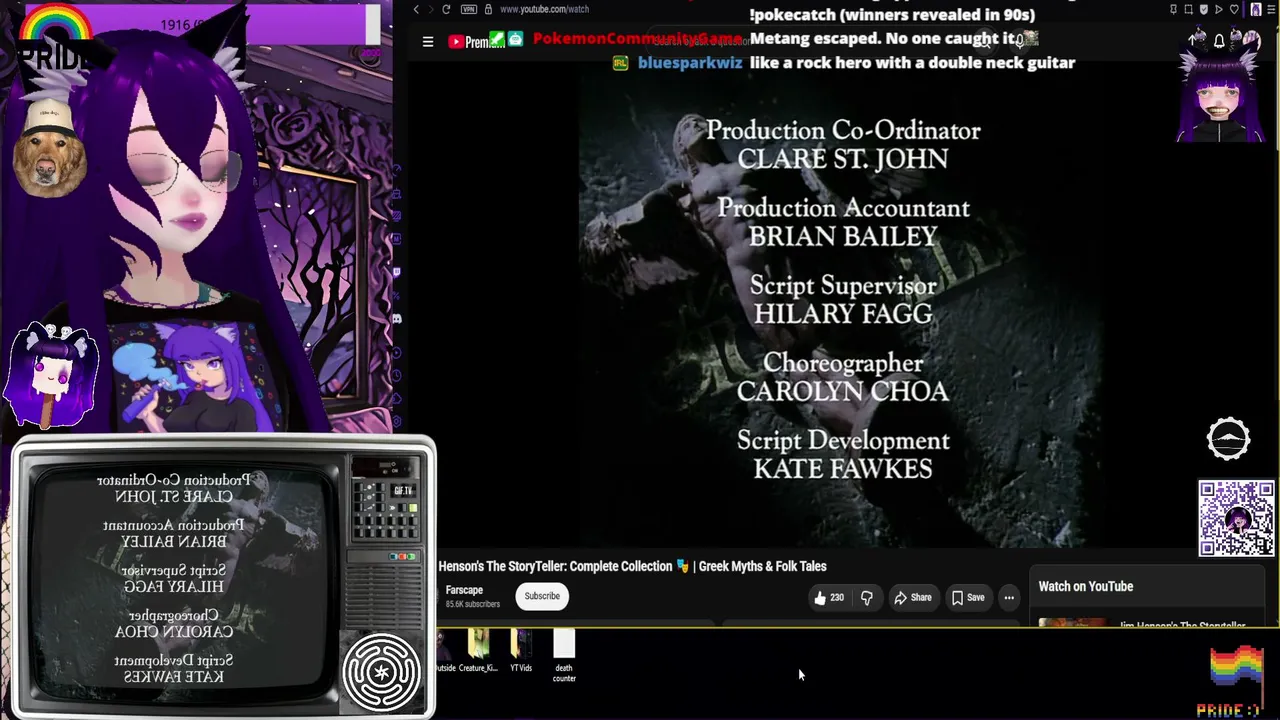Click the heart icon in the browser toolbar
This screenshot has height=720, width=1280.
click(1233, 10)
